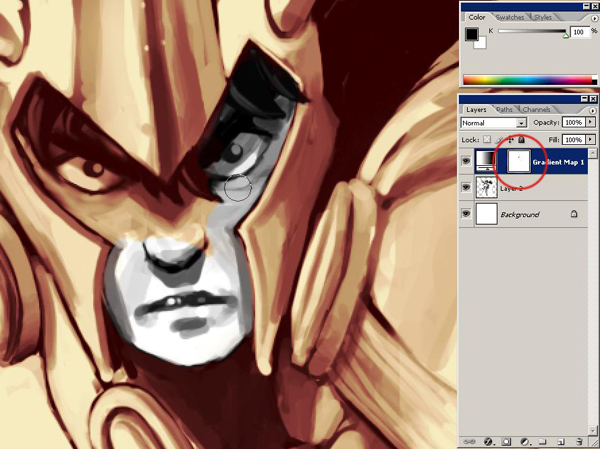Click the black foreground color swatch
The image size is (600, 449).
tap(471, 34)
